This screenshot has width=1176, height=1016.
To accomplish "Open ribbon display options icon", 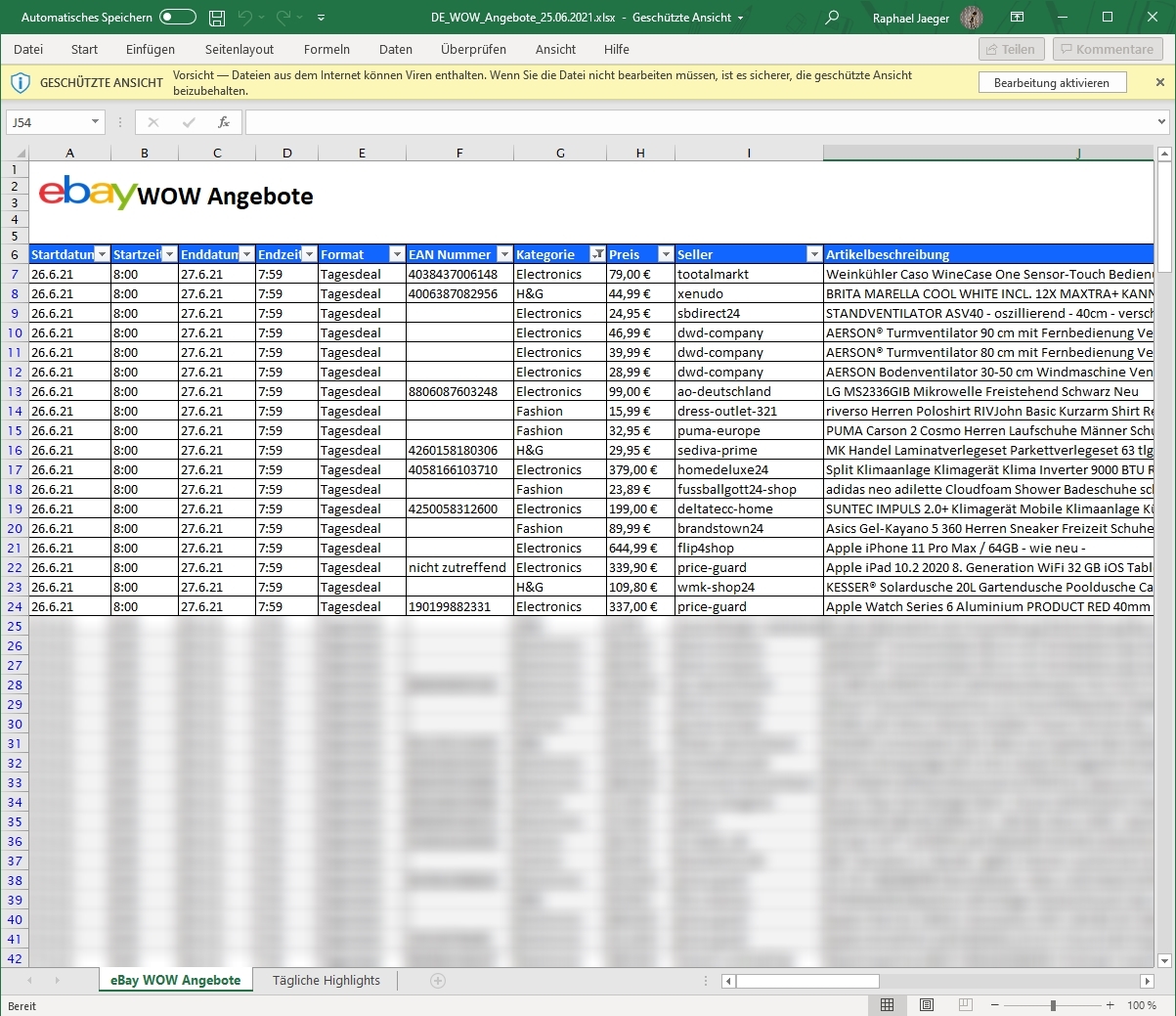I will [1018, 18].
